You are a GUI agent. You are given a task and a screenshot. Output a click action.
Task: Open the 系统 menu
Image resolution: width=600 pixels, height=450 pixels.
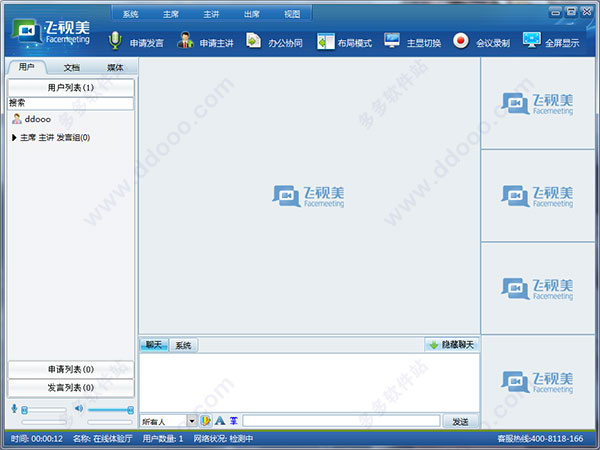click(130, 14)
